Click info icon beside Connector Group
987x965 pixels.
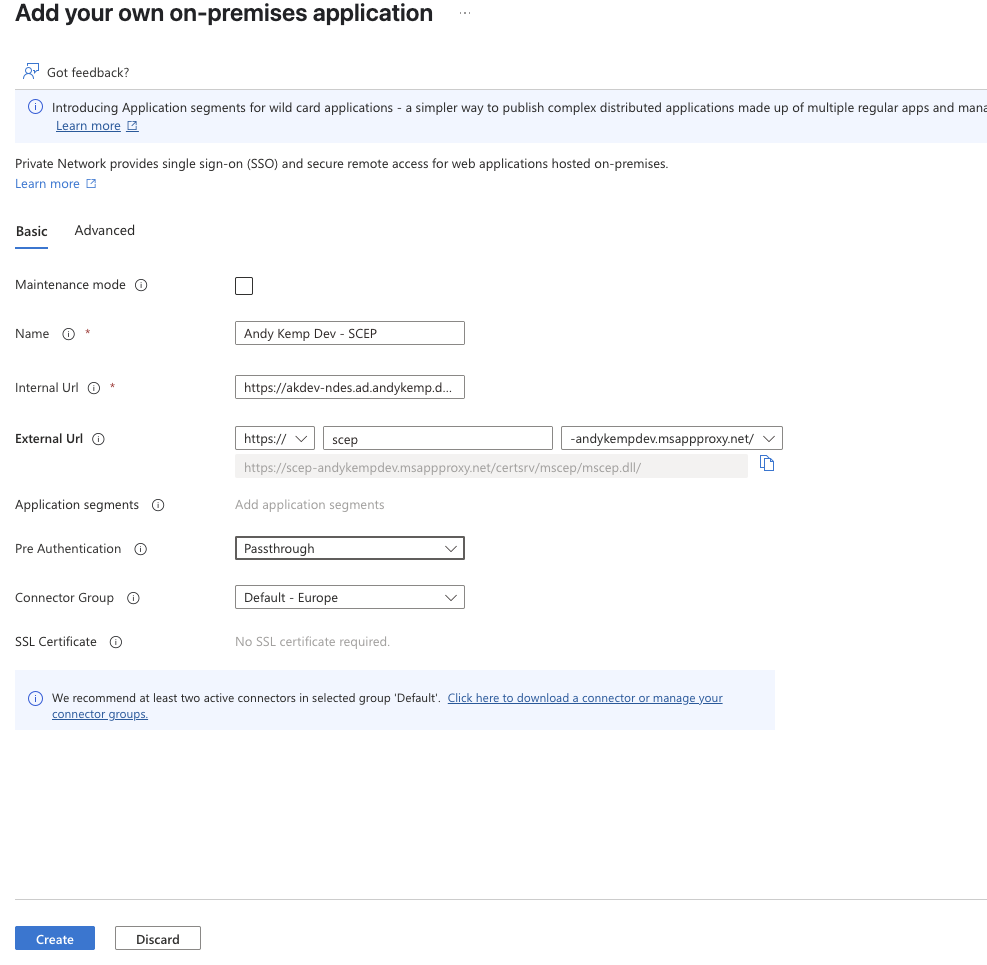click(133, 598)
